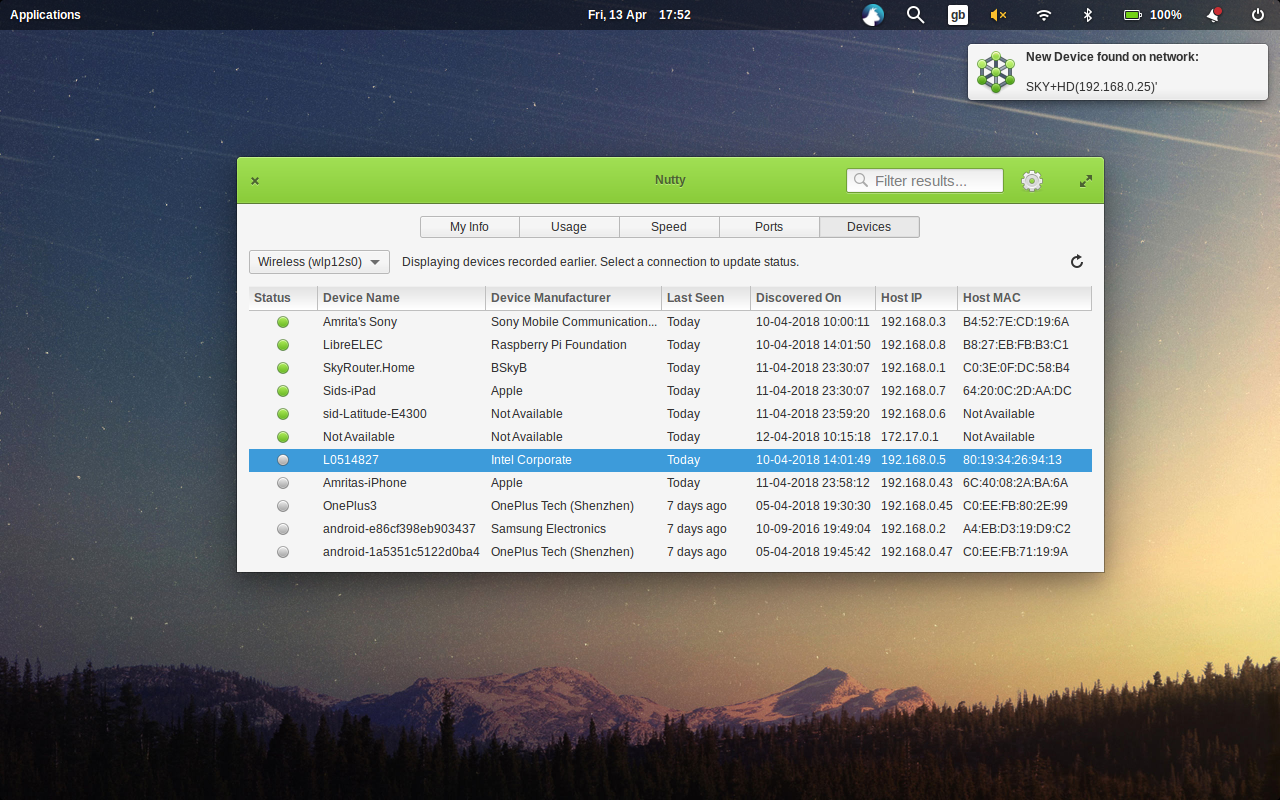Sort by the Host MAC column header

tap(1024, 298)
